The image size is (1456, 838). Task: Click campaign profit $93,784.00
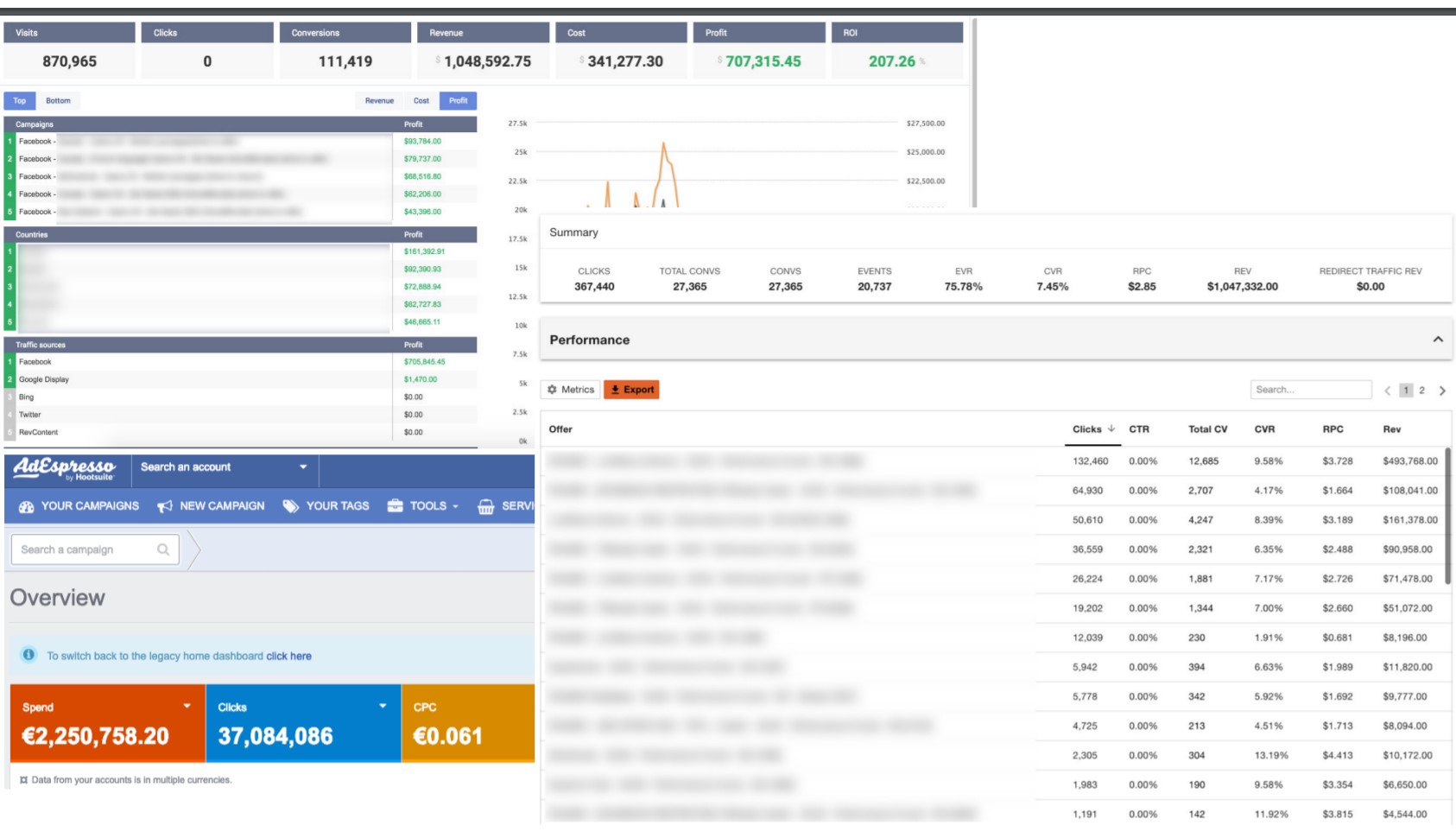coord(422,141)
